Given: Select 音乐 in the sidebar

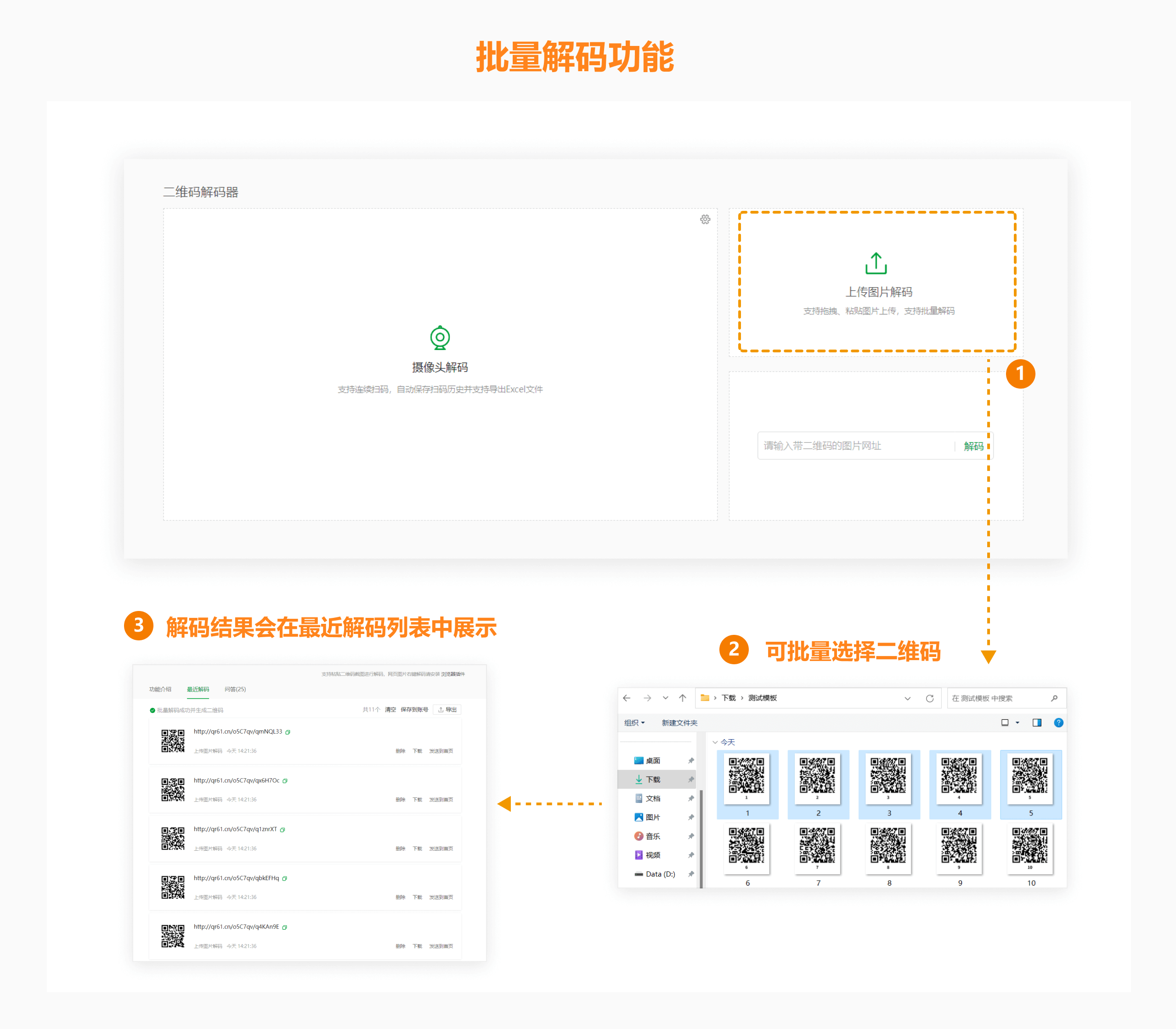Looking at the screenshot, I should tap(653, 837).
